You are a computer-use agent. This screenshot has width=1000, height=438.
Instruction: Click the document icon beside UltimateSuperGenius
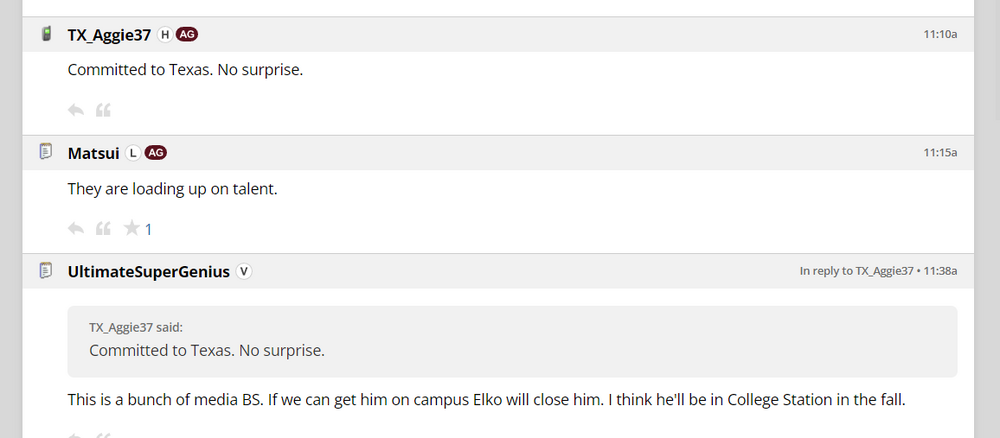pos(45,270)
